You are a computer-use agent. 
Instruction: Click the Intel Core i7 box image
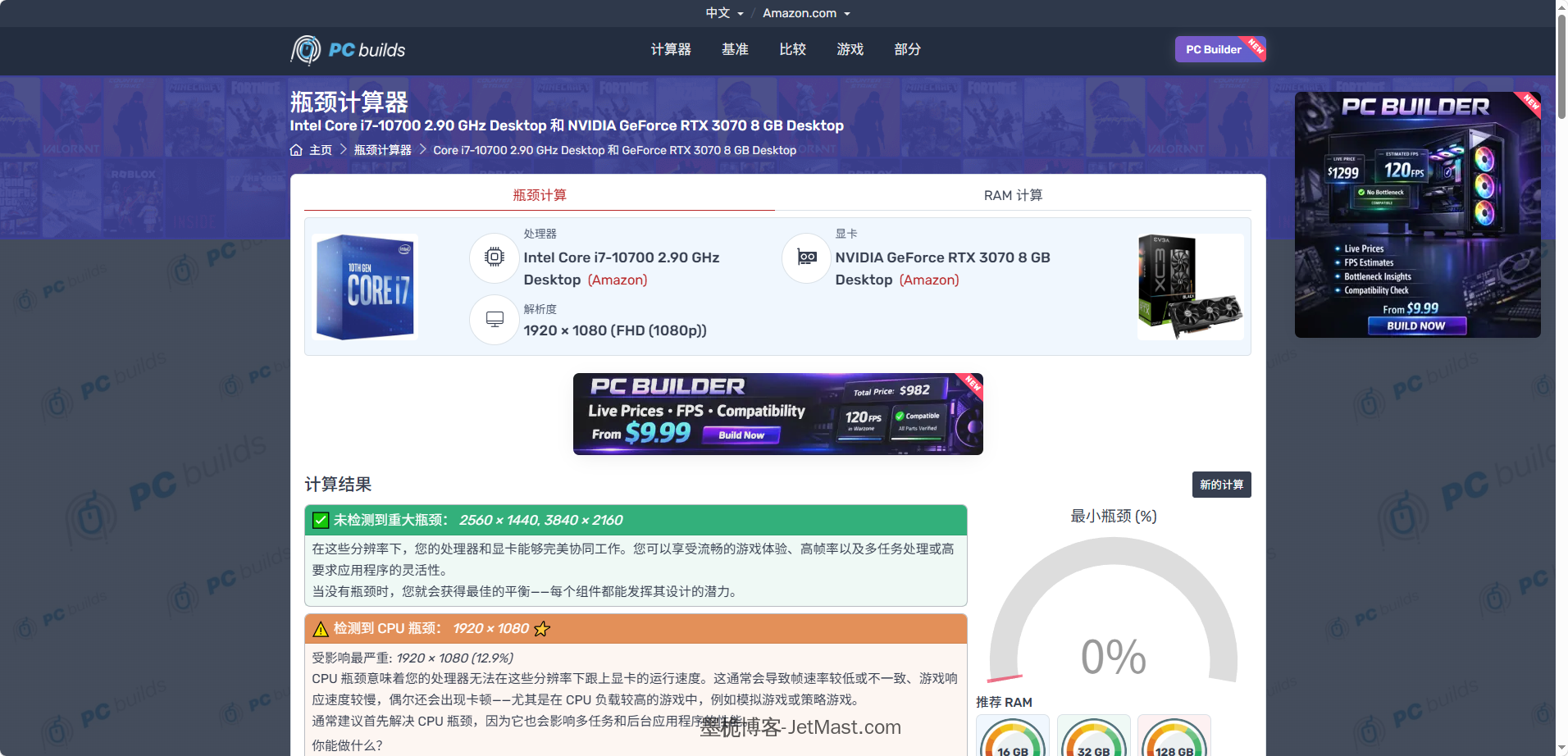tap(365, 287)
